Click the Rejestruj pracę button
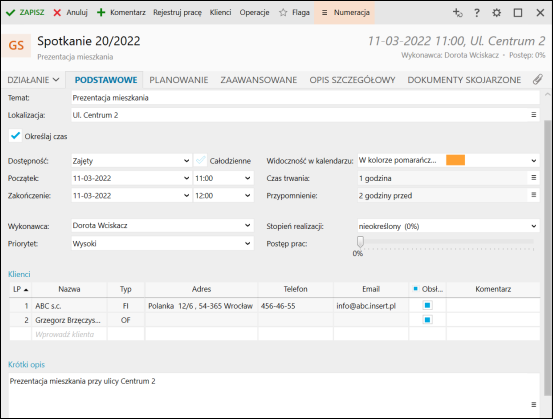 (x=177, y=13)
